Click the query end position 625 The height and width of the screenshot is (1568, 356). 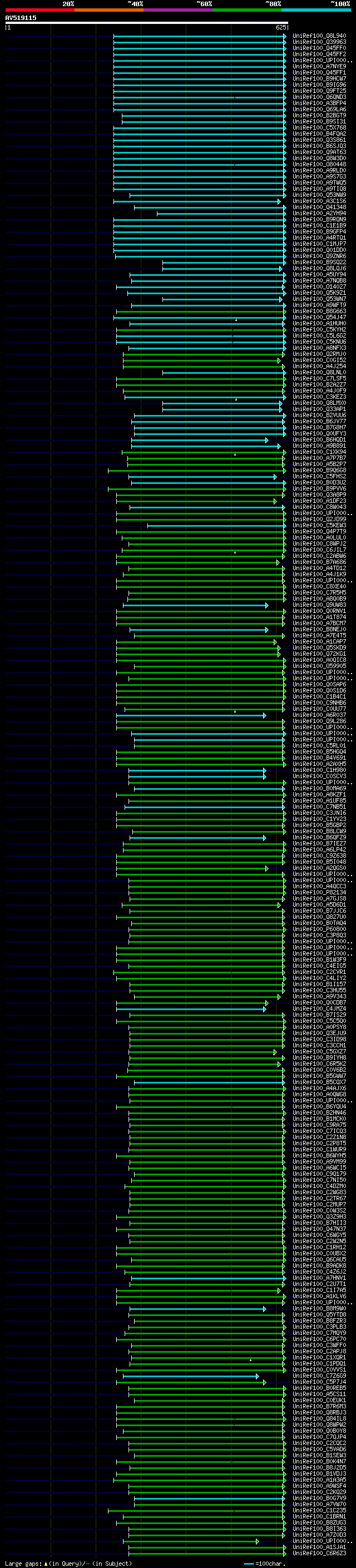(x=280, y=27)
